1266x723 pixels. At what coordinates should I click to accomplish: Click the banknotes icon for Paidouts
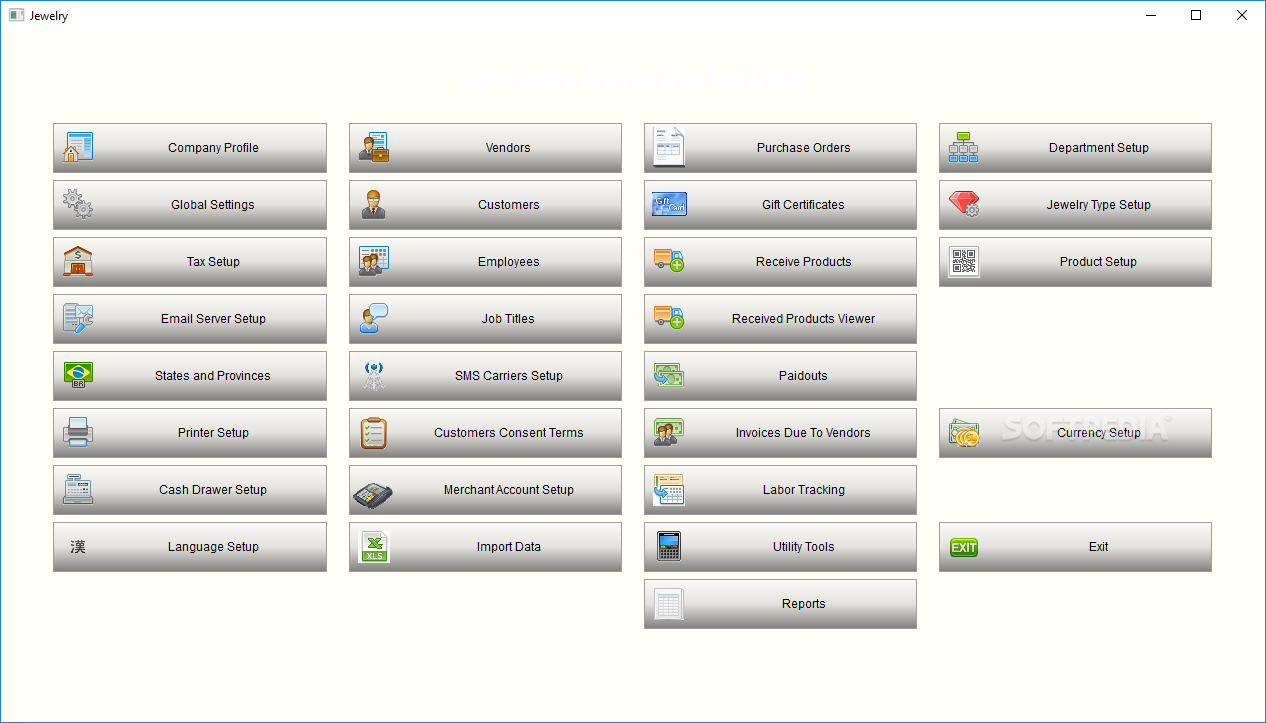(x=669, y=375)
